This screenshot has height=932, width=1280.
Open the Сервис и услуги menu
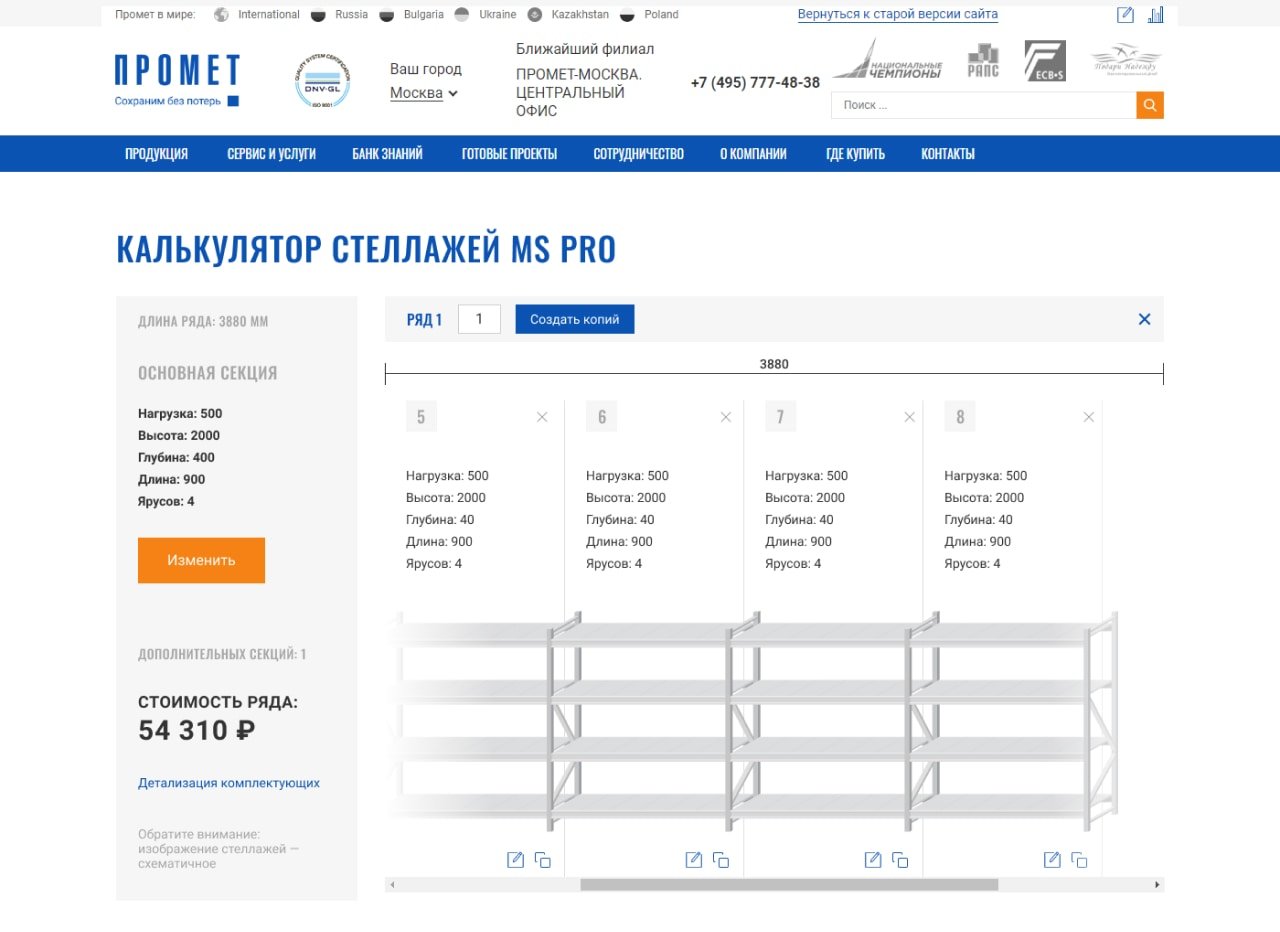point(271,154)
